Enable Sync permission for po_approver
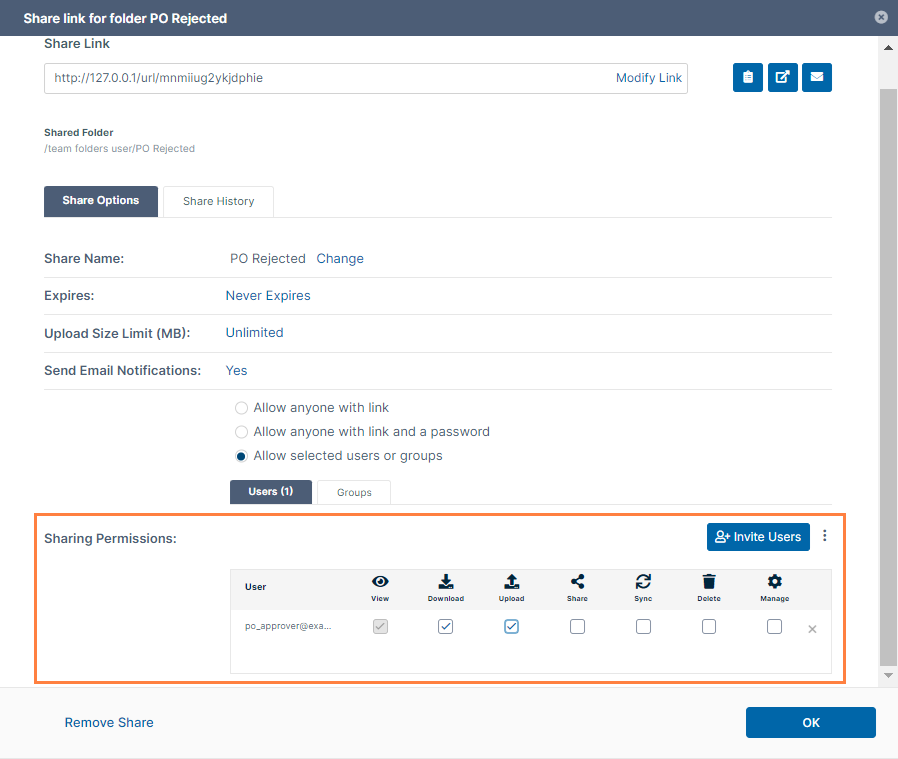The width and height of the screenshot is (898, 759). (643, 627)
